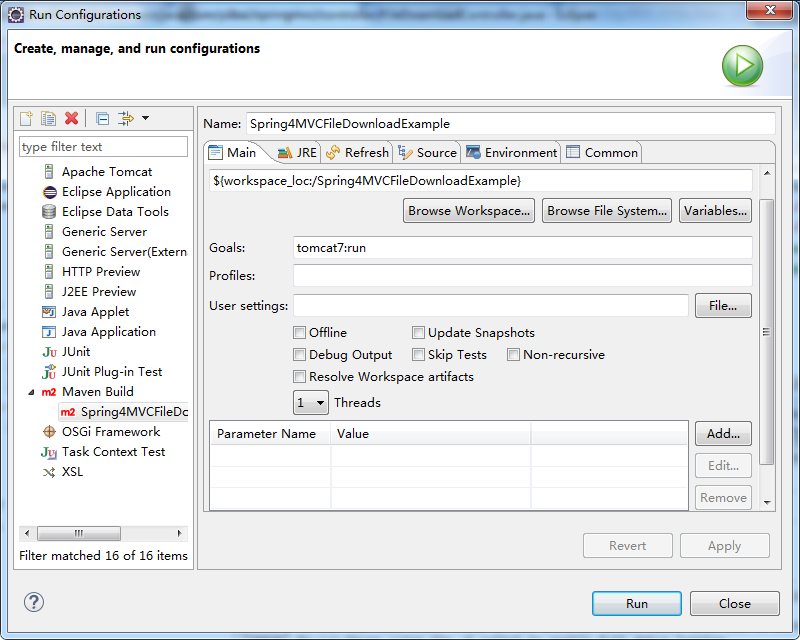Image resolution: width=800 pixels, height=640 pixels.
Task: Click the Eclipse Application icon
Action: click(x=49, y=192)
